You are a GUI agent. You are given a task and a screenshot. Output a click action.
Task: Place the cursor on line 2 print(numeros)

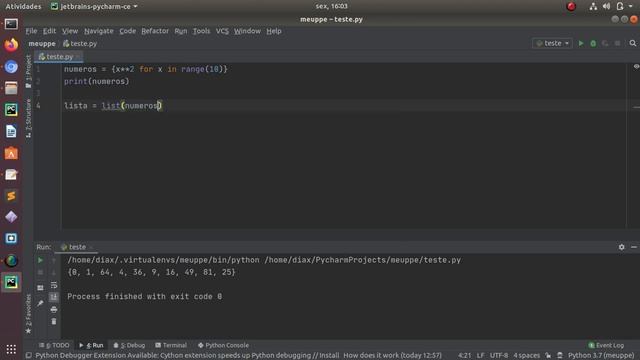pos(96,82)
